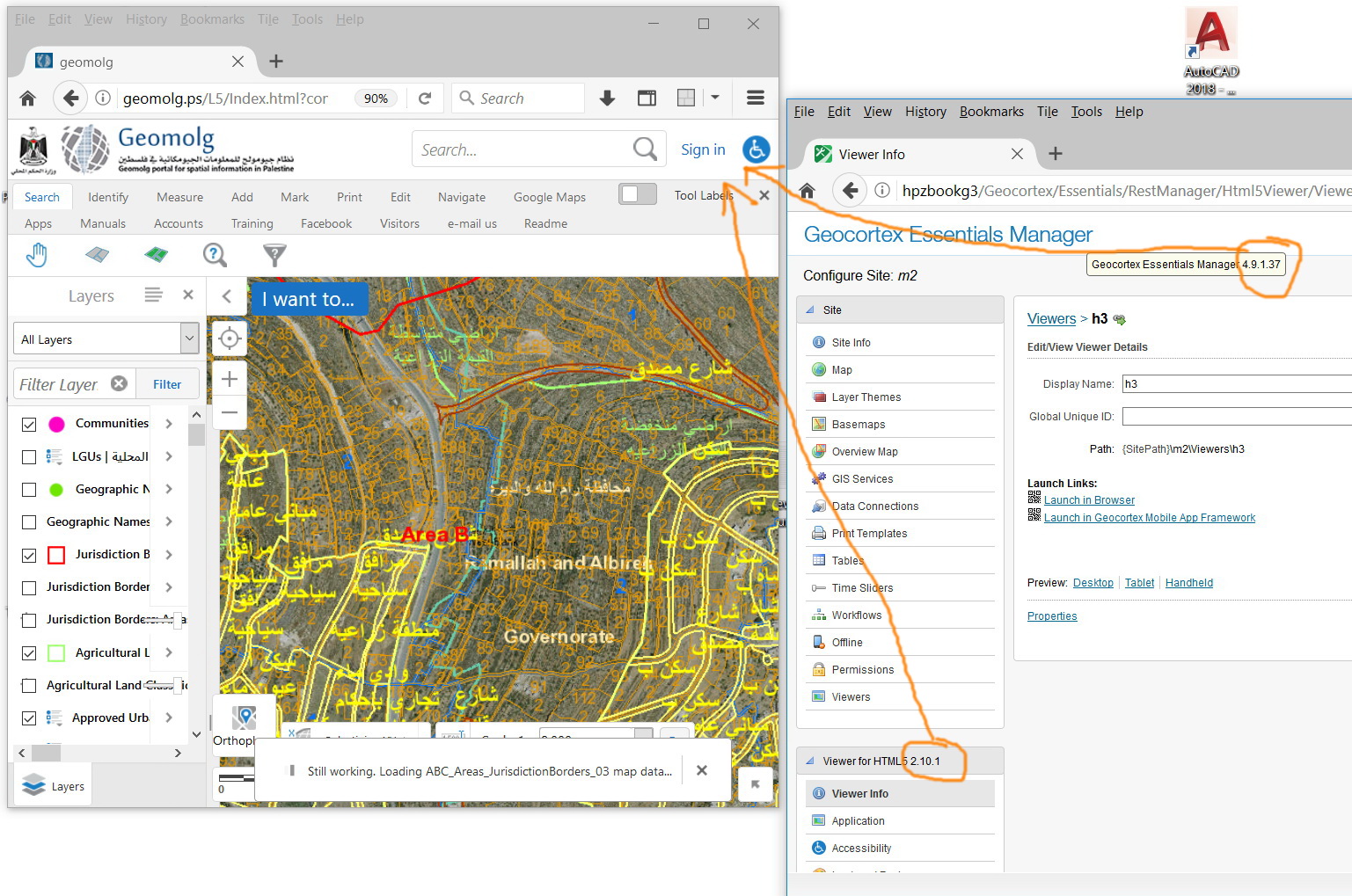Switch to the Identify toolbar tab
Viewport: 1352px width, 896px height.
(108, 197)
